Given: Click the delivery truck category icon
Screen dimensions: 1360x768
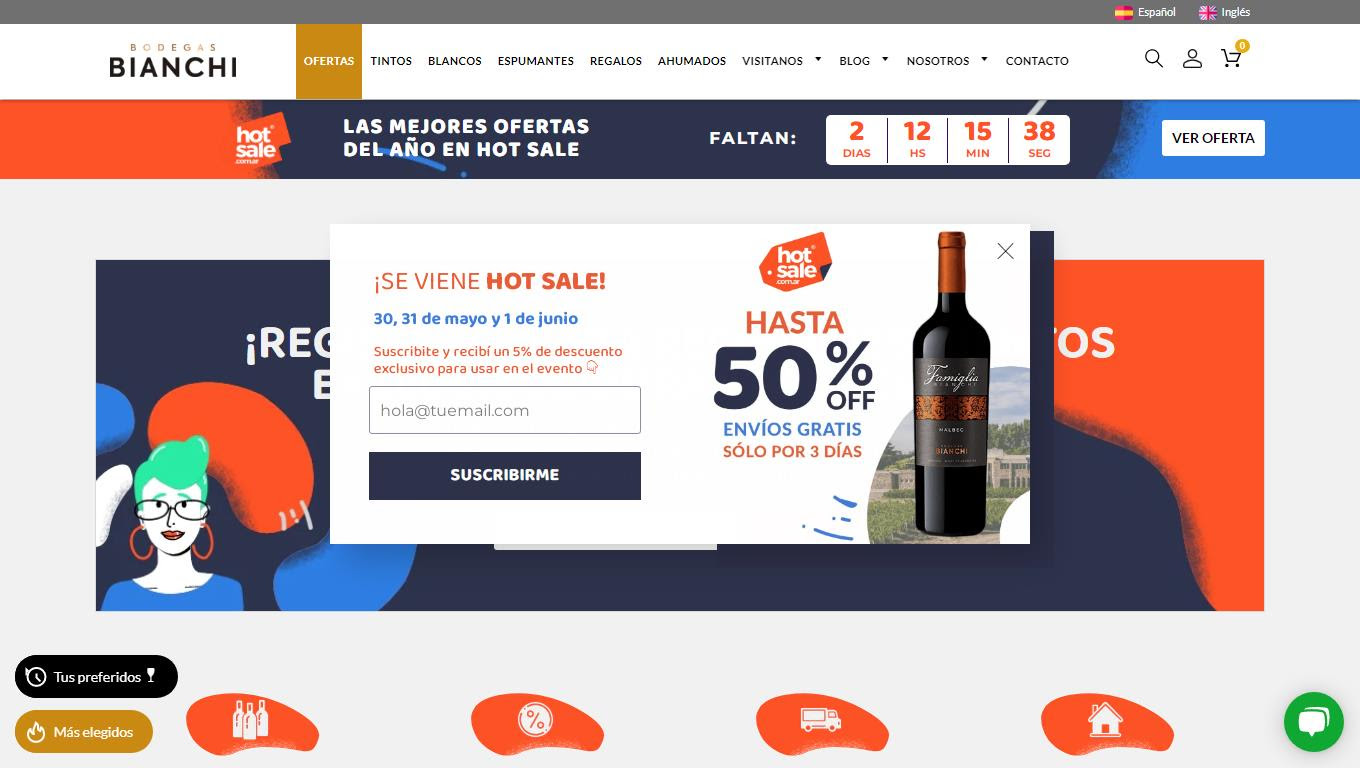Looking at the screenshot, I should pyautogui.click(x=821, y=721).
